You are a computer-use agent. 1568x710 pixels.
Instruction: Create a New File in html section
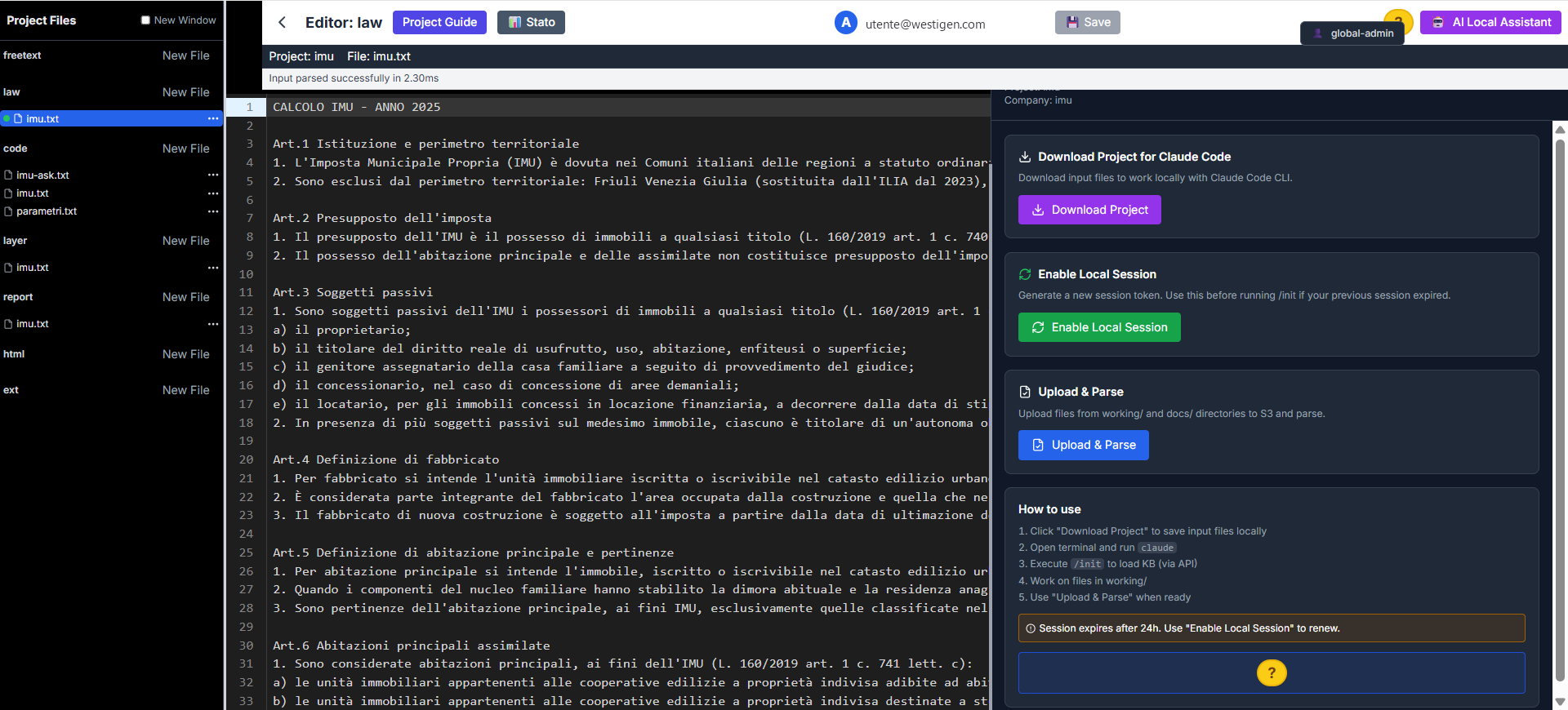coord(185,354)
